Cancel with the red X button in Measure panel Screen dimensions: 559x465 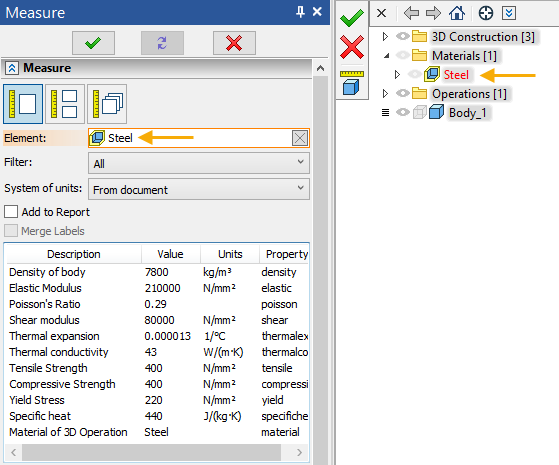(x=234, y=43)
